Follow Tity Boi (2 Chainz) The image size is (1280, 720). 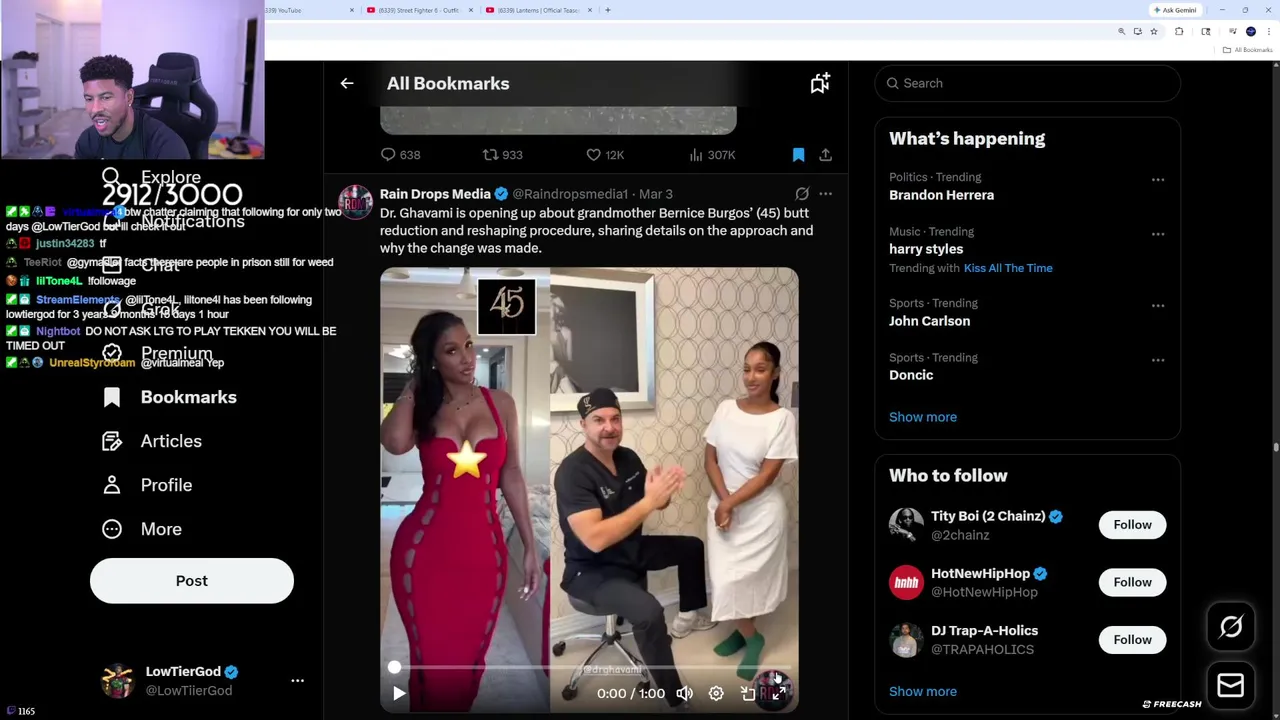click(x=1132, y=525)
